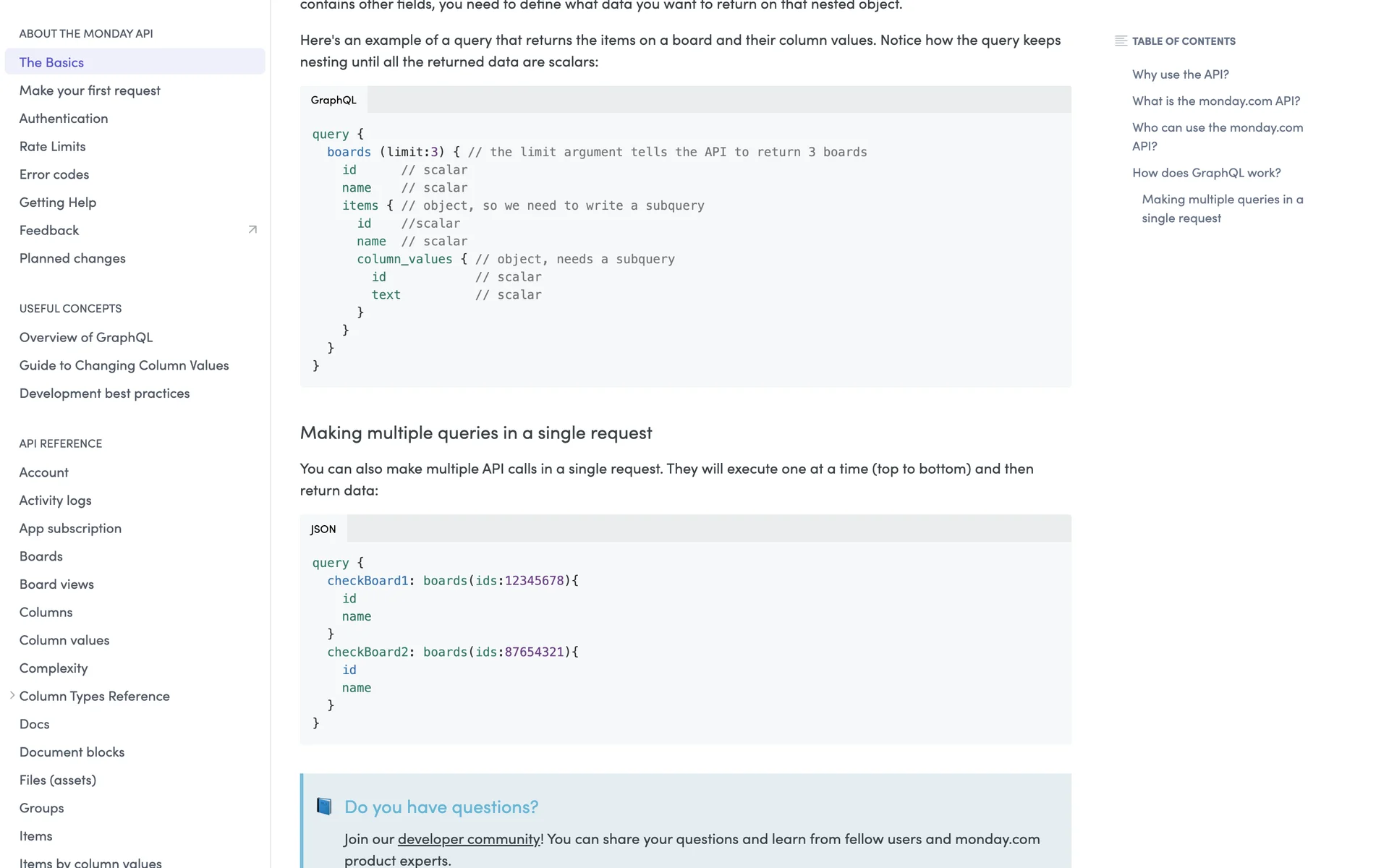Go to Making multiple queries TOC entry

(x=1222, y=208)
